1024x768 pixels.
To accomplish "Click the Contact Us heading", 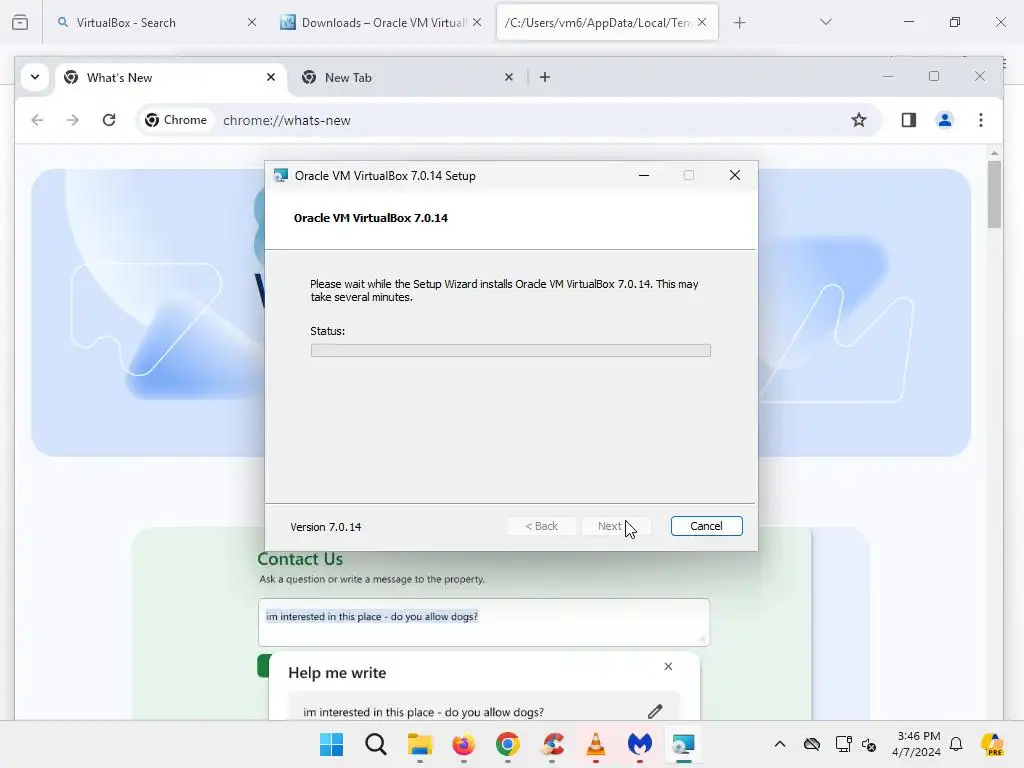I will 300,559.
